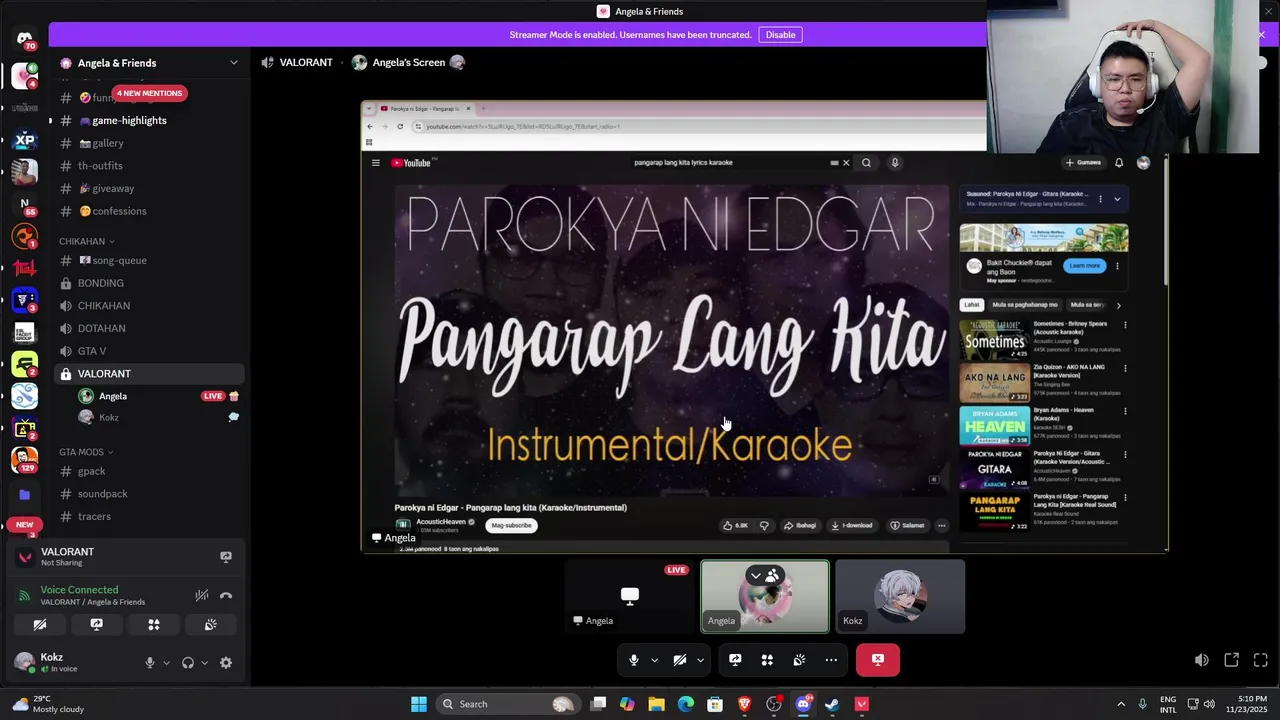This screenshot has width=1280, height=720.
Task: Select Kokz in VALORANT voice member list
Action: [158, 418]
